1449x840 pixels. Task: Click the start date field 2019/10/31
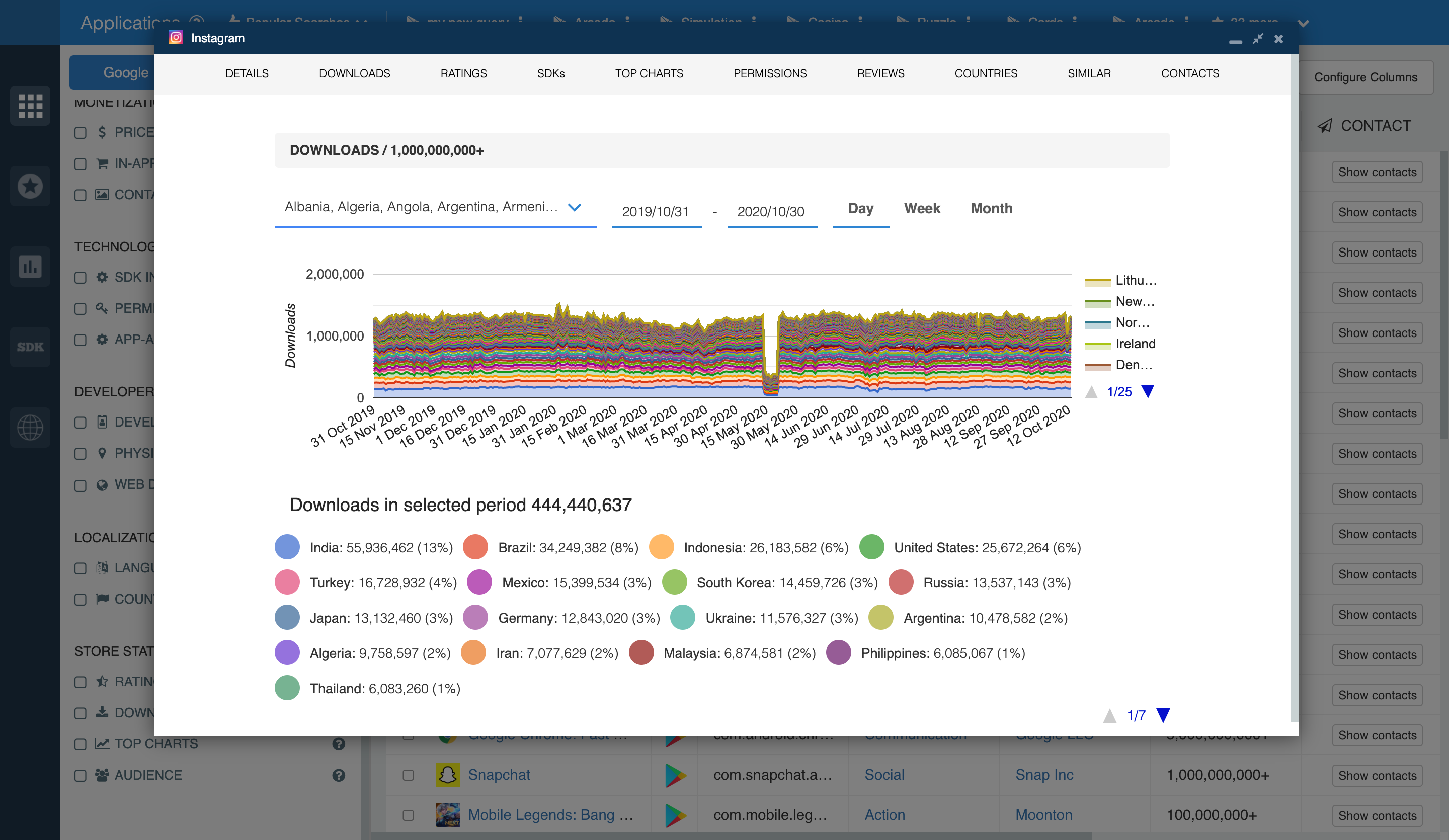point(656,212)
